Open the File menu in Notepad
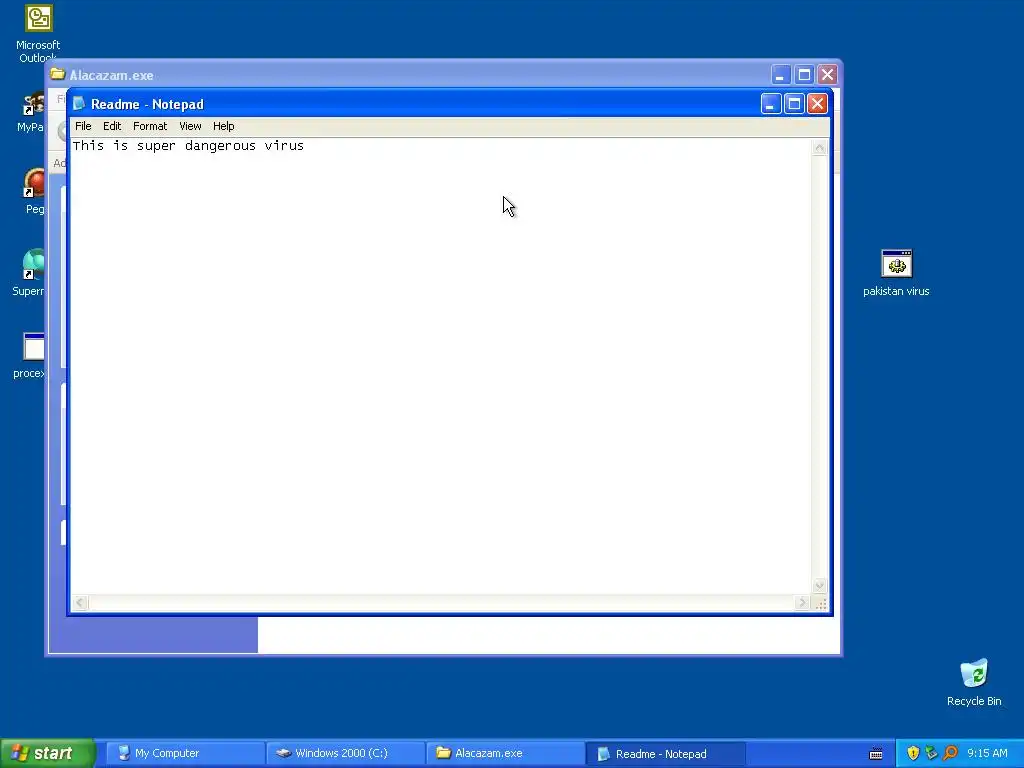Image resolution: width=1024 pixels, height=768 pixels. (83, 126)
